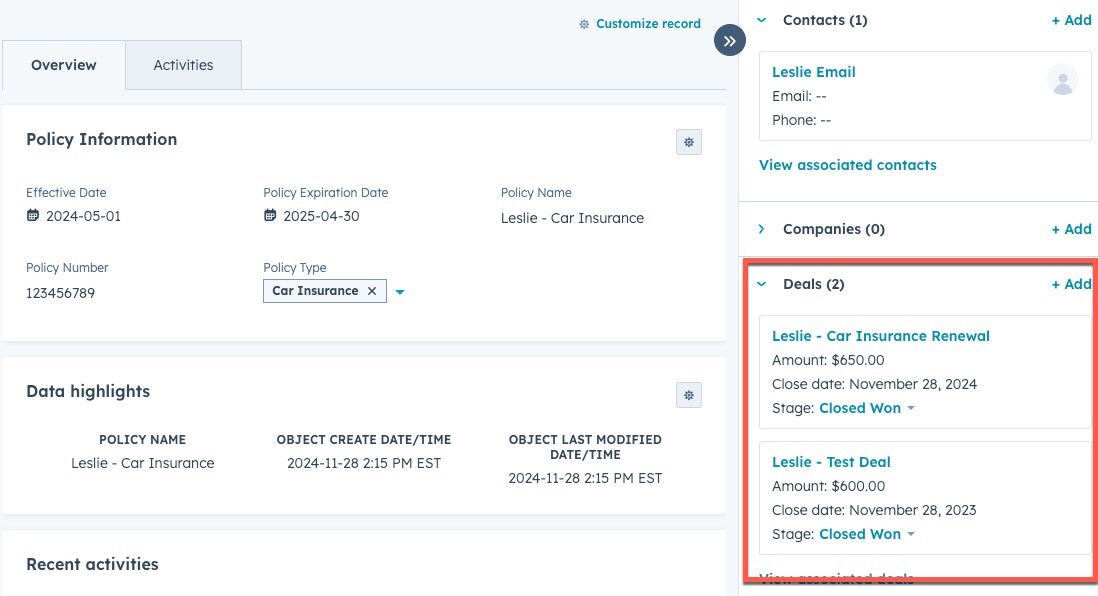The image size is (1098, 596).
Task: Remove the Car Insurance policy type tag
Action: (372, 291)
